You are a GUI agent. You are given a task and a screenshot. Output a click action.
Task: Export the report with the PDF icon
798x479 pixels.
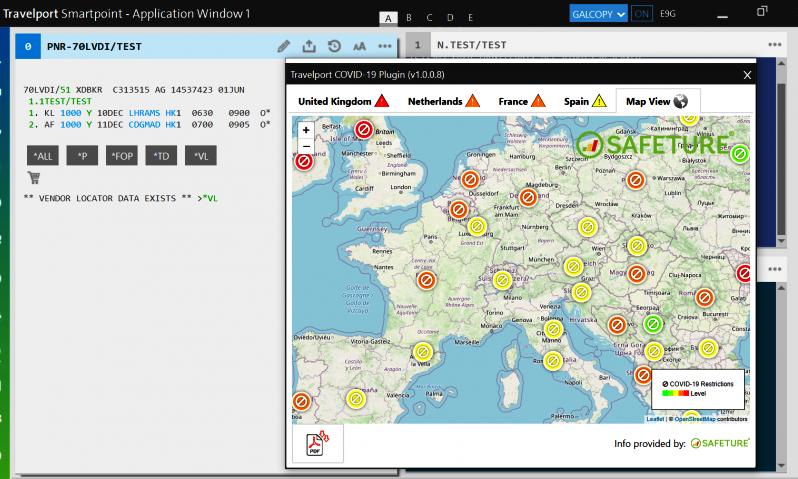(x=317, y=443)
